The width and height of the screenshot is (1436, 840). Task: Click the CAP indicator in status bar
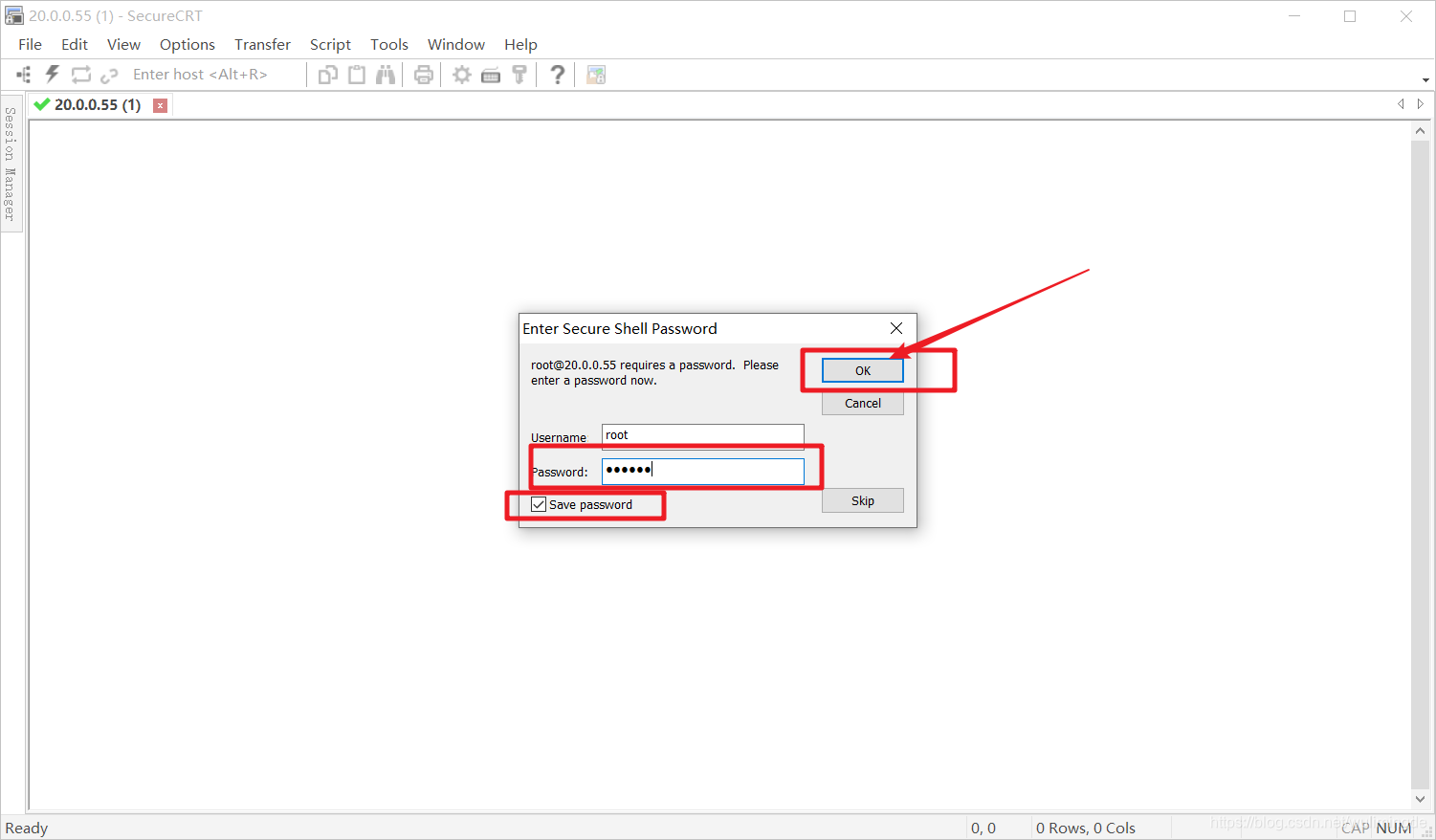[x=1355, y=828]
